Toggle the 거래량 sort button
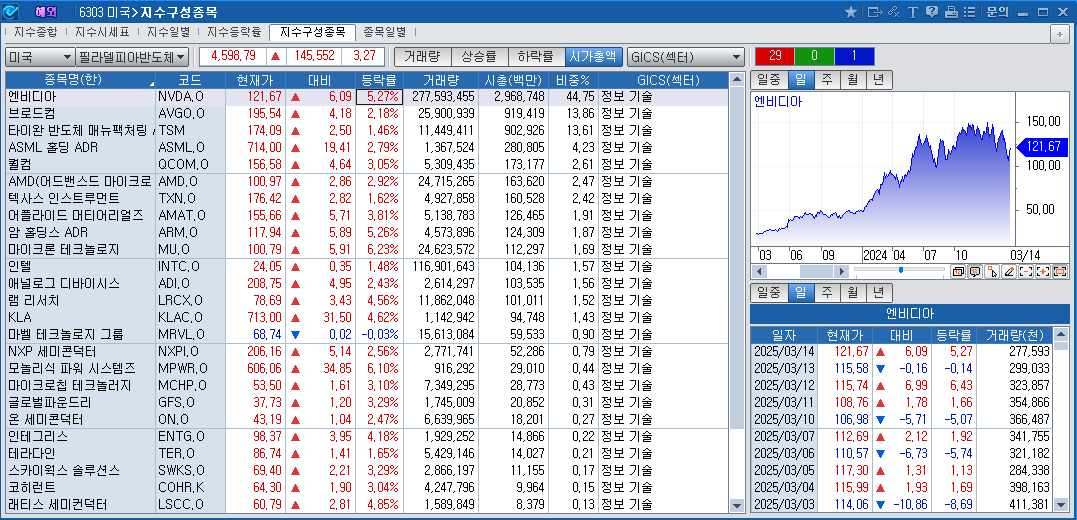1077x520 pixels. [422, 57]
